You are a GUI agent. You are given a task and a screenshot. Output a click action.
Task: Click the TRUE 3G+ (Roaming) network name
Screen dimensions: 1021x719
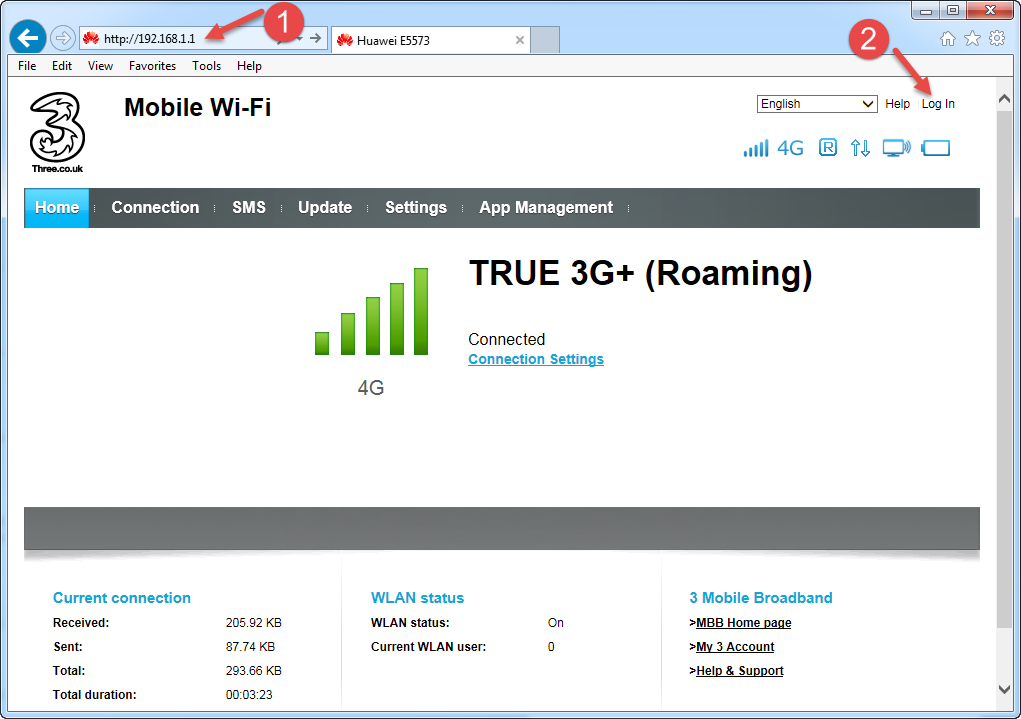click(x=641, y=273)
